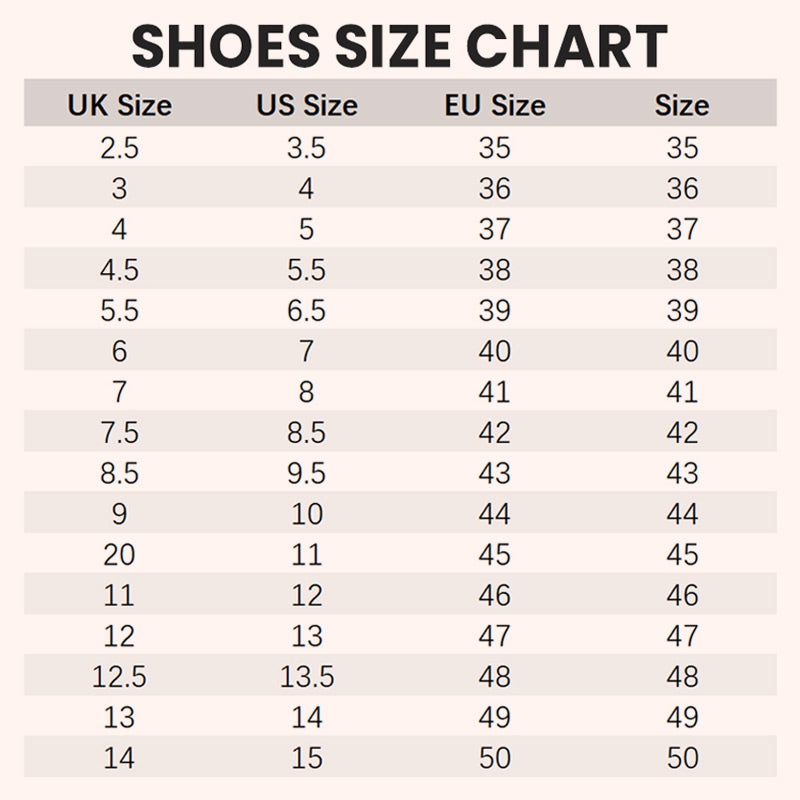Click UK size 2.5 cell
Screen dimensions: 800x800
coord(119,148)
